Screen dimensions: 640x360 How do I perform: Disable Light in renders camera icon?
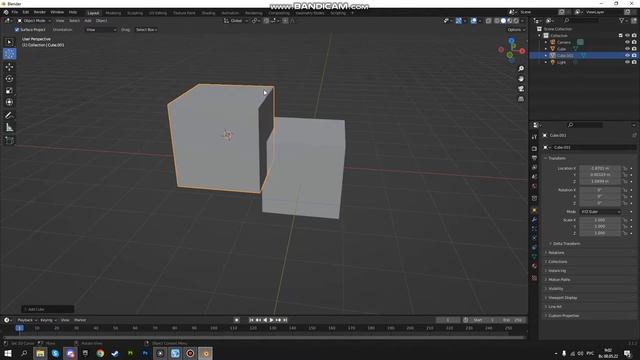click(634, 62)
